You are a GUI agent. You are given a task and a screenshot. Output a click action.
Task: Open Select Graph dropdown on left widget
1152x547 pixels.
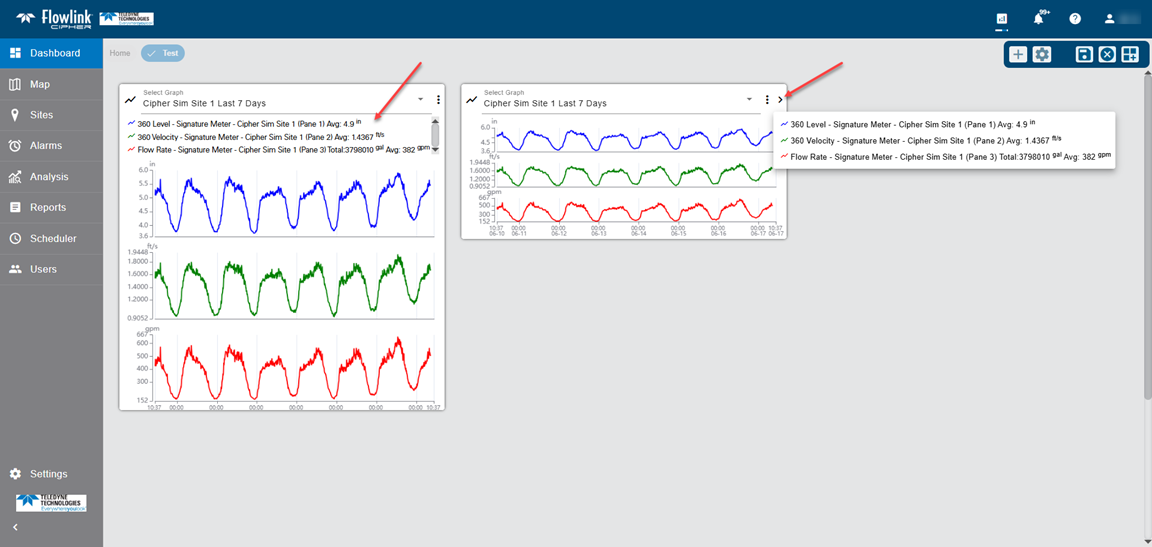[421, 100]
